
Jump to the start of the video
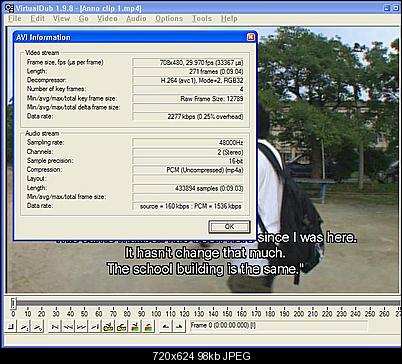click(x=55, y=326)
